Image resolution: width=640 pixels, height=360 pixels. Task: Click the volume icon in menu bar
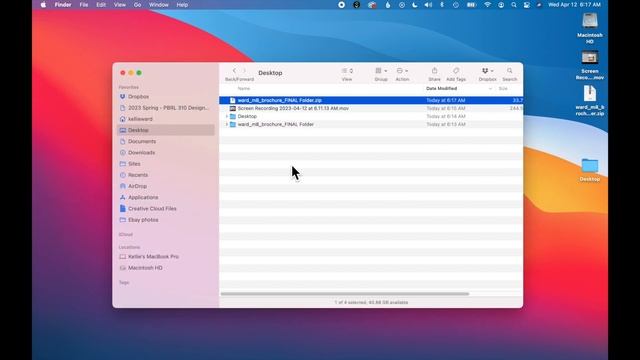pyautogui.click(x=428, y=5)
